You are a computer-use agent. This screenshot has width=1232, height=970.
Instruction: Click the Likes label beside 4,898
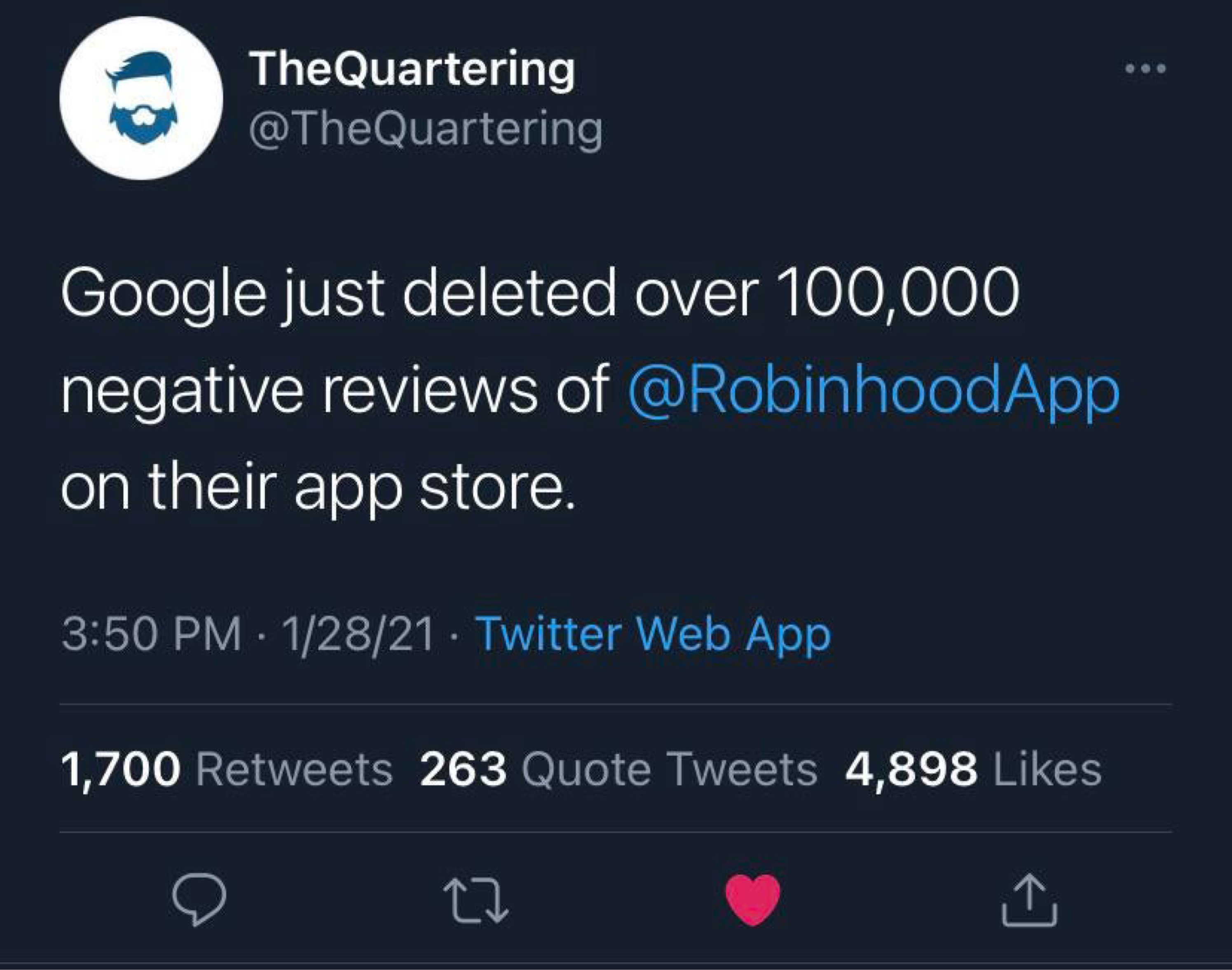[1046, 769]
